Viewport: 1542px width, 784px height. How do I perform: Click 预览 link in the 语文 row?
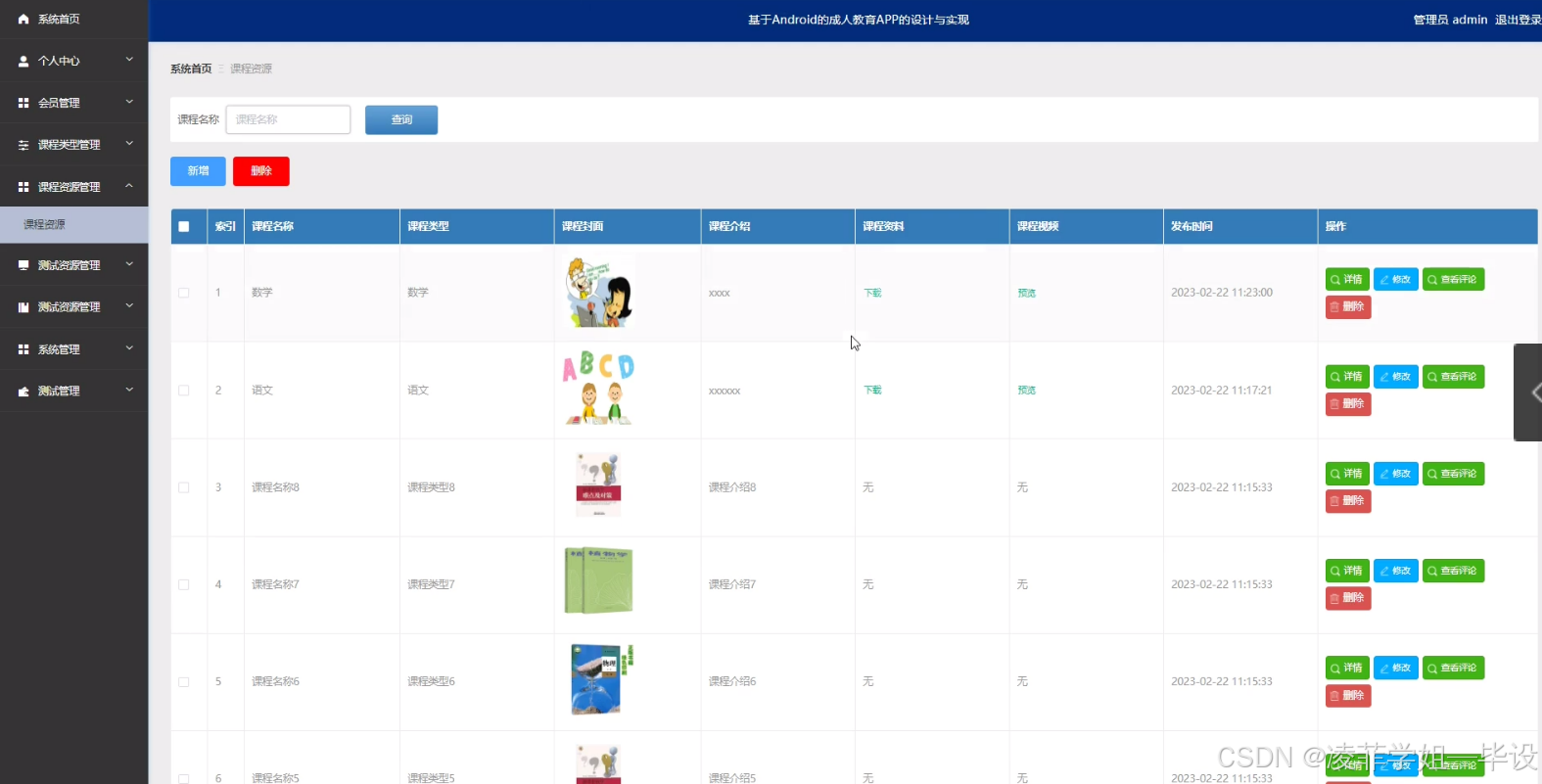tap(1026, 391)
